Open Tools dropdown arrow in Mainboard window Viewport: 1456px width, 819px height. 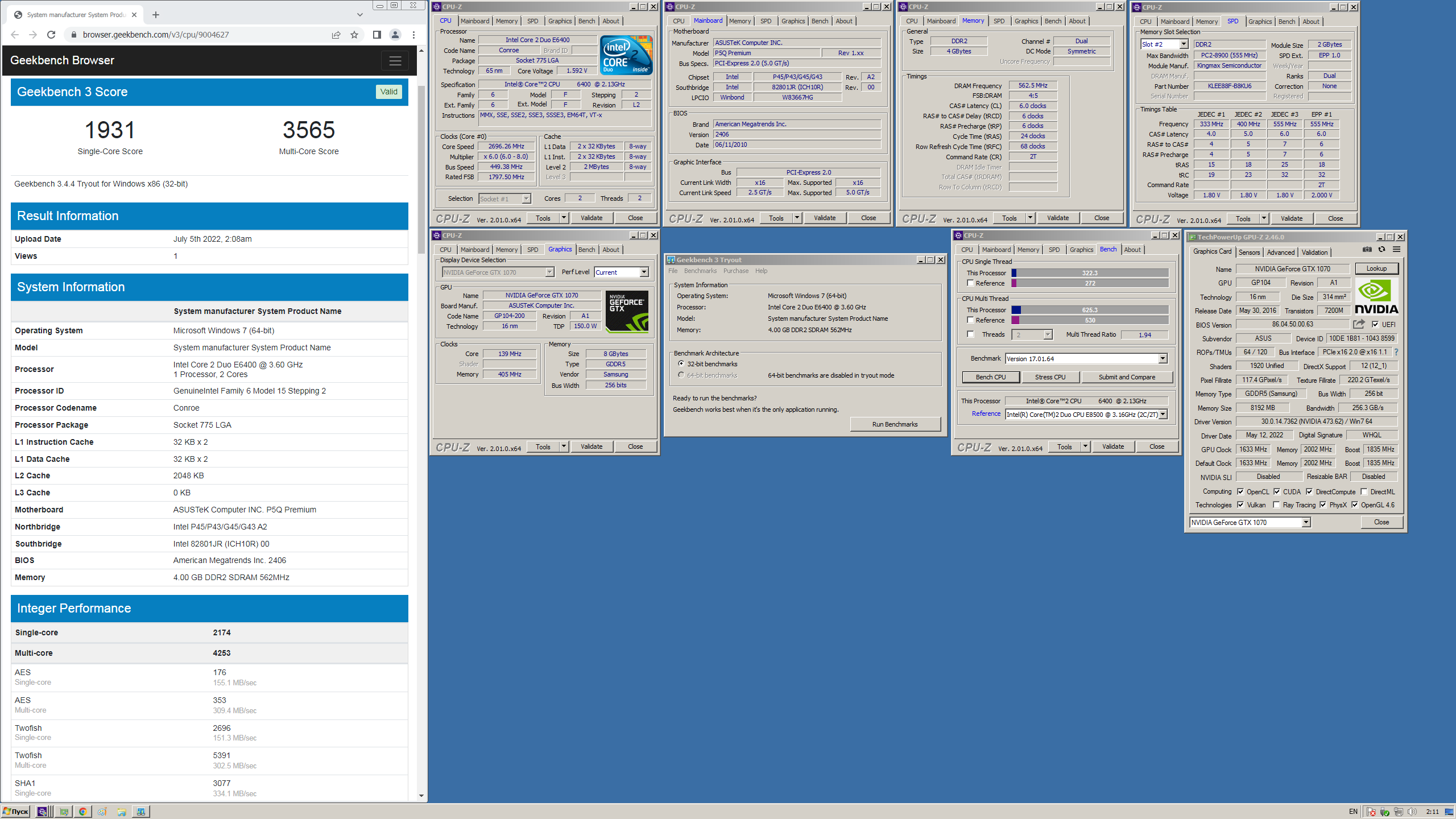[x=797, y=218]
